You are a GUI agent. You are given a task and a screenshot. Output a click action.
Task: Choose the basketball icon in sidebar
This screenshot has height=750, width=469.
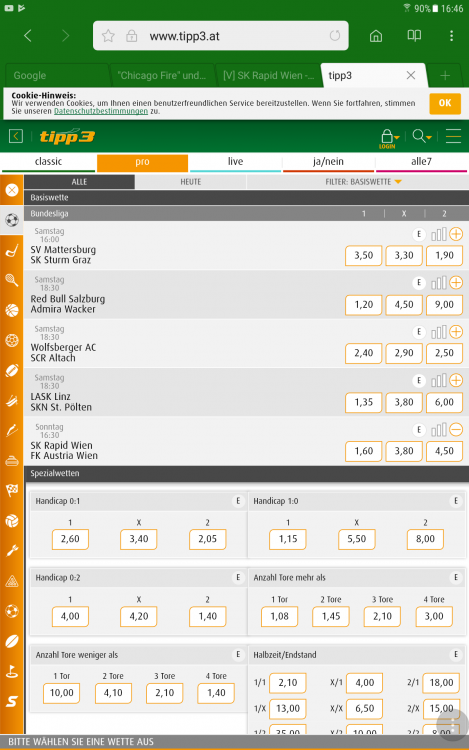tap(12, 310)
